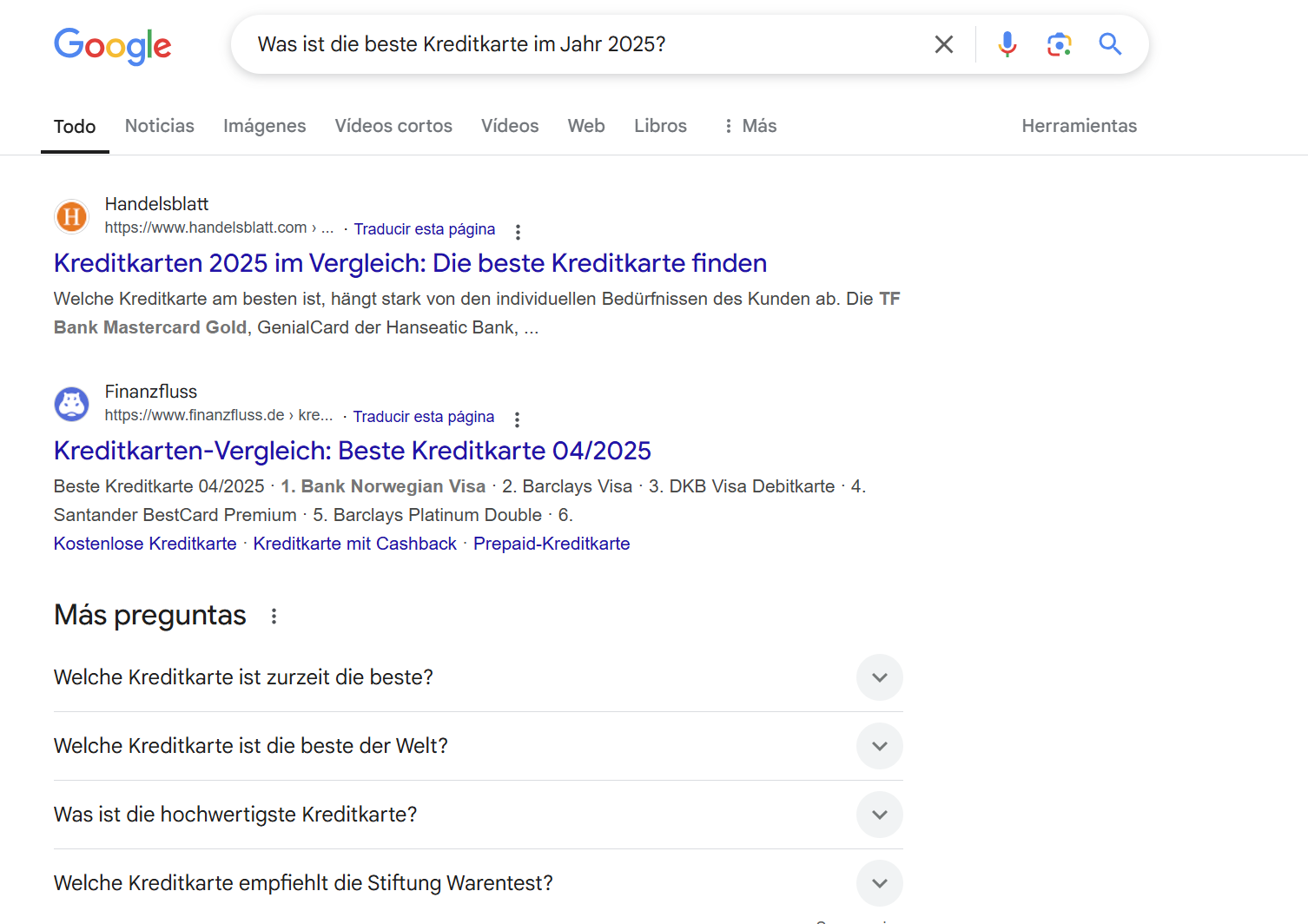Translate the Handelsblatt page
Viewport: 1308px width, 924px height.
point(425,229)
